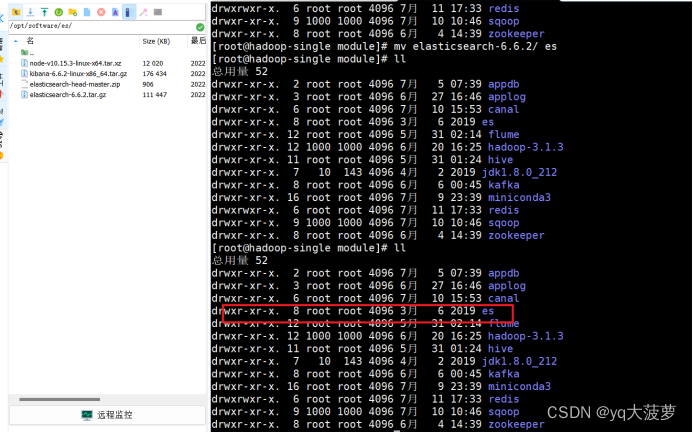This screenshot has height=432, width=693.
Task: Click file icon beside elasticsearch-6.6.2.tar.gz
Action: click(x=24, y=95)
